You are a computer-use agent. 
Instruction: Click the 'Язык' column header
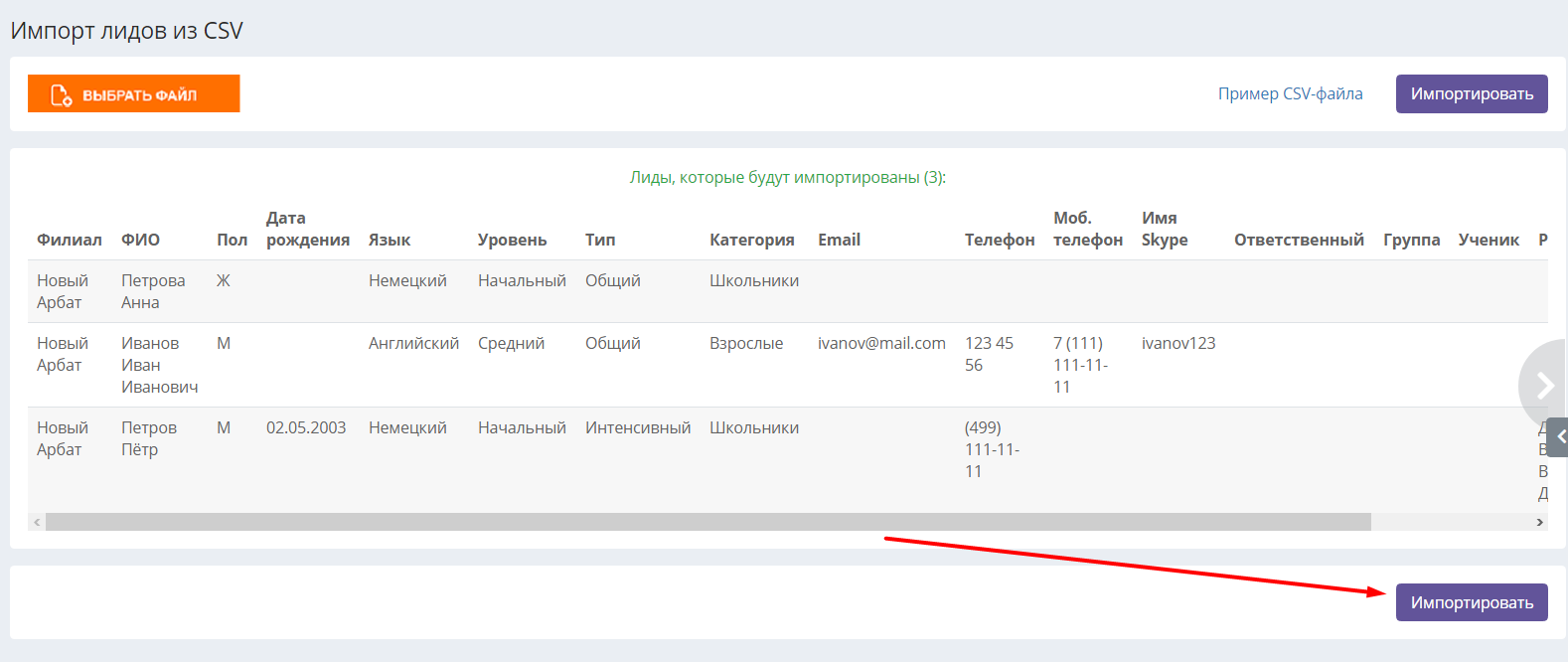pyautogui.click(x=390, y=240)
